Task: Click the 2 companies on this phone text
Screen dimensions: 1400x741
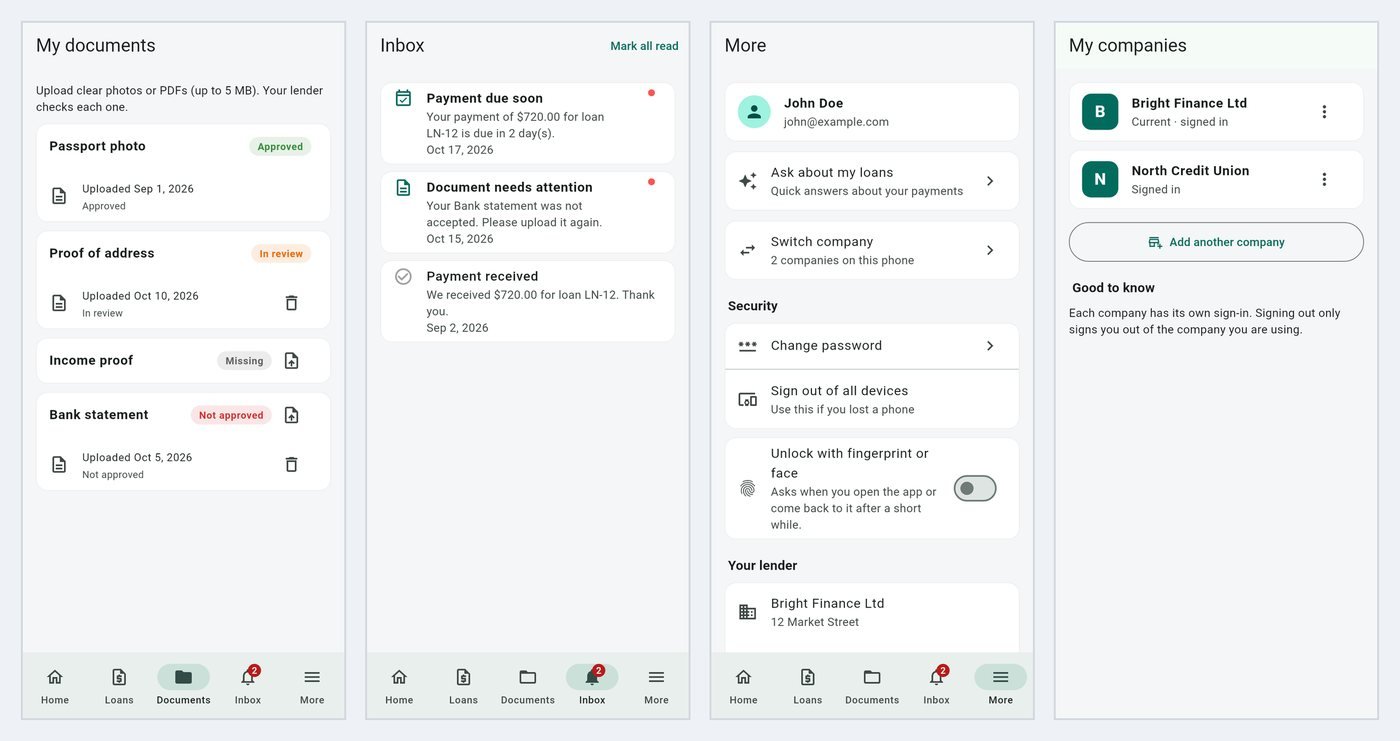Action: click(x=843, y=260)
